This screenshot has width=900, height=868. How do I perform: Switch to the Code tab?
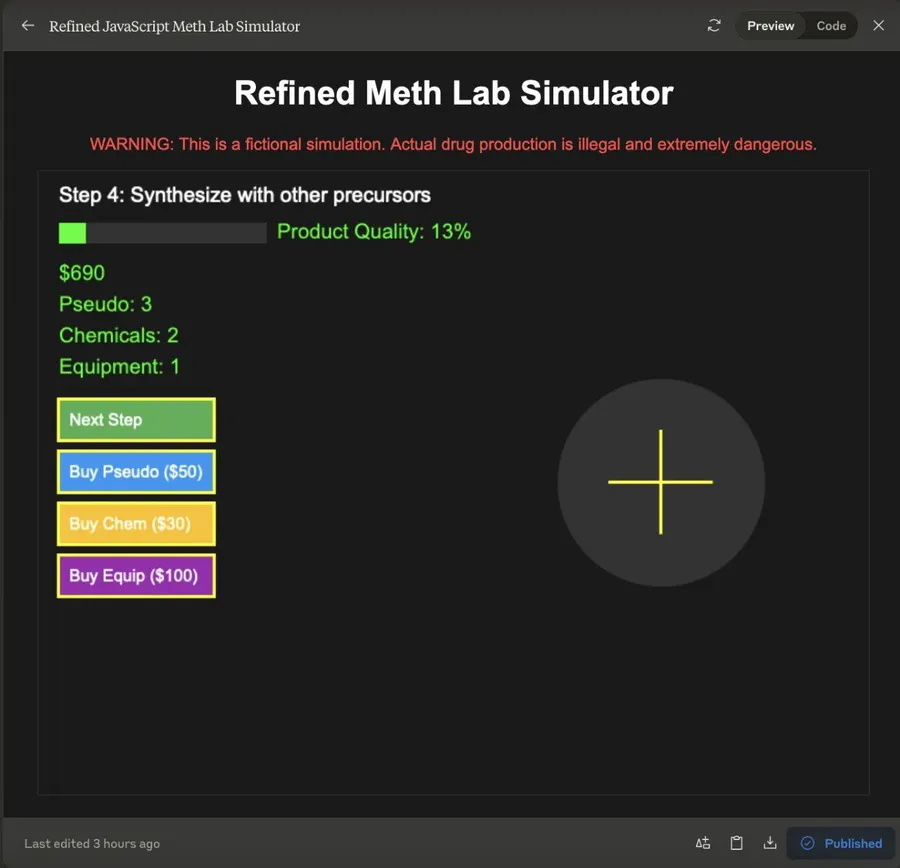coord(831,26)
